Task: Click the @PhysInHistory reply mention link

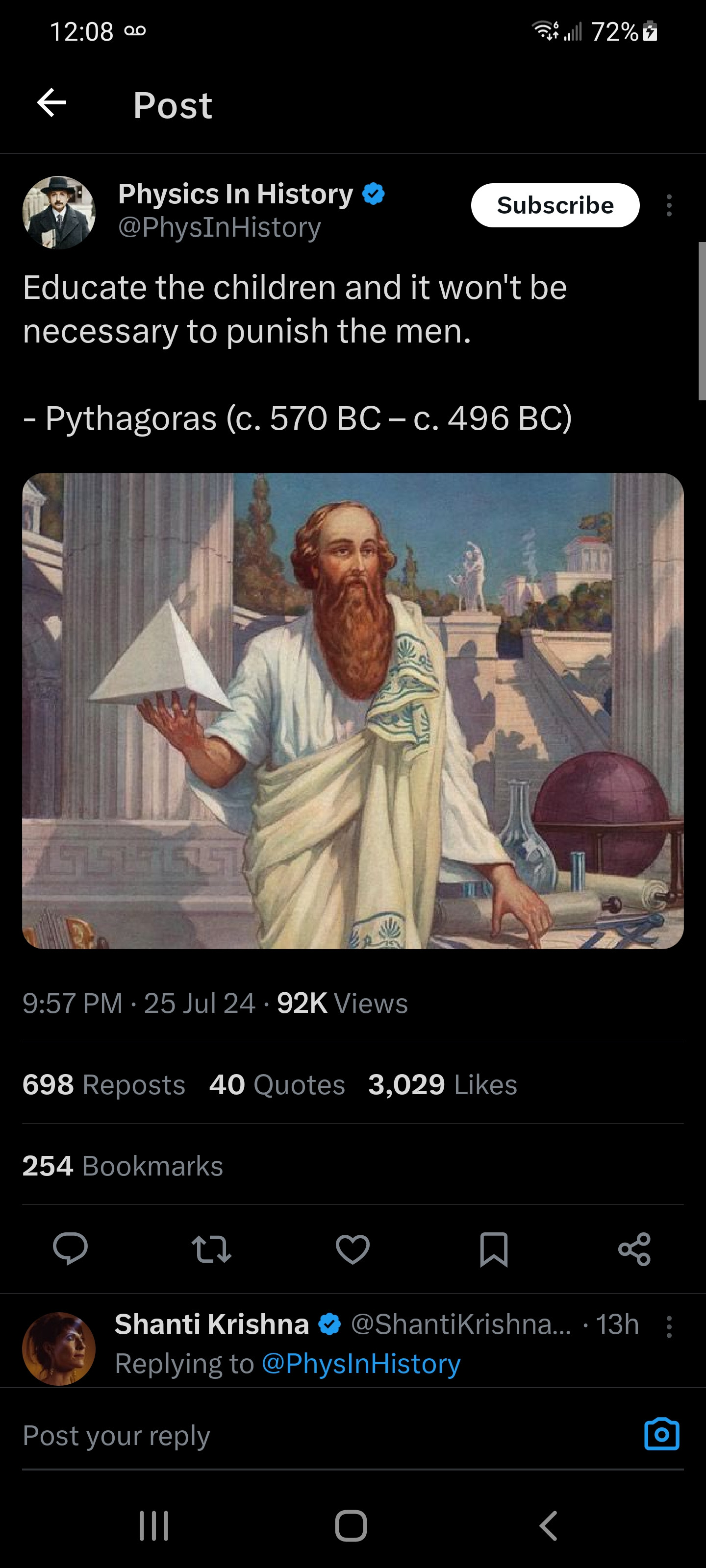Action: pyautogui.click(x=361, y=1364)
